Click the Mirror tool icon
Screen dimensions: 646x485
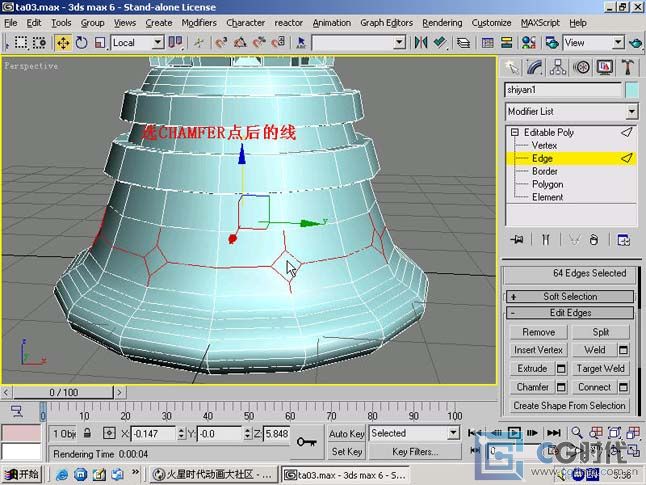click(421, 42)
